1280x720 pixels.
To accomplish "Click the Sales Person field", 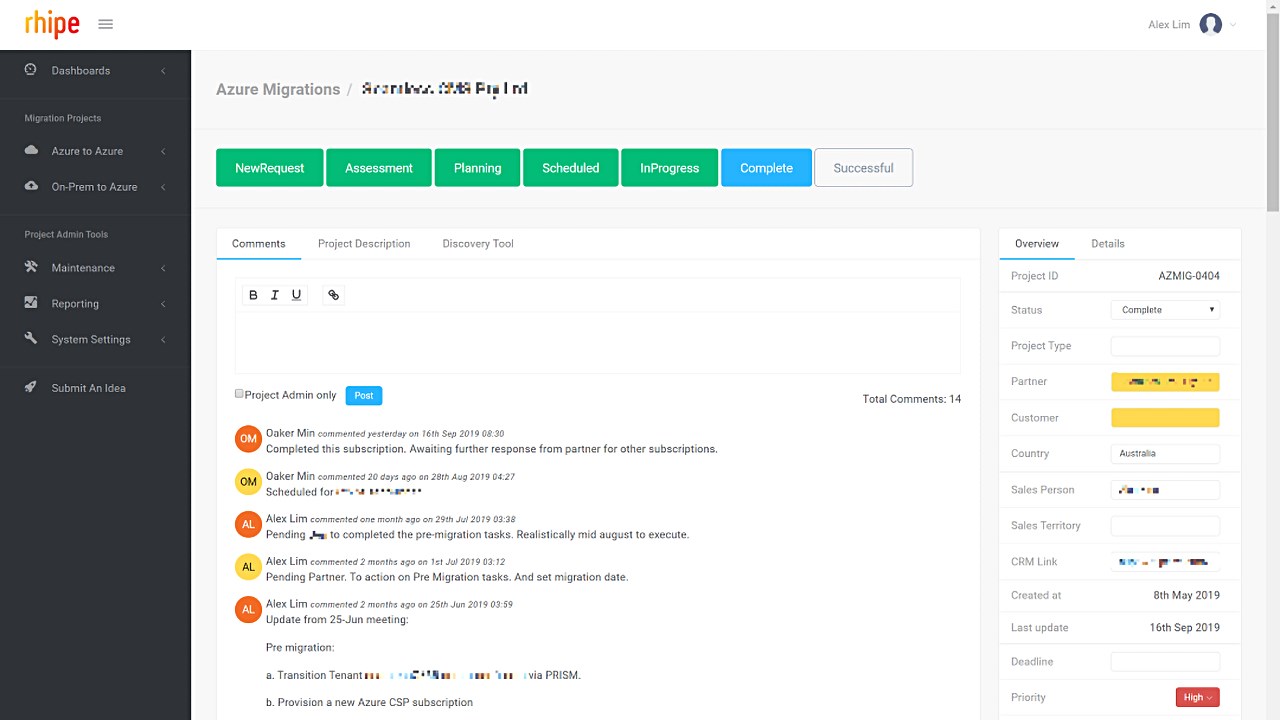I will point(1165,490).
